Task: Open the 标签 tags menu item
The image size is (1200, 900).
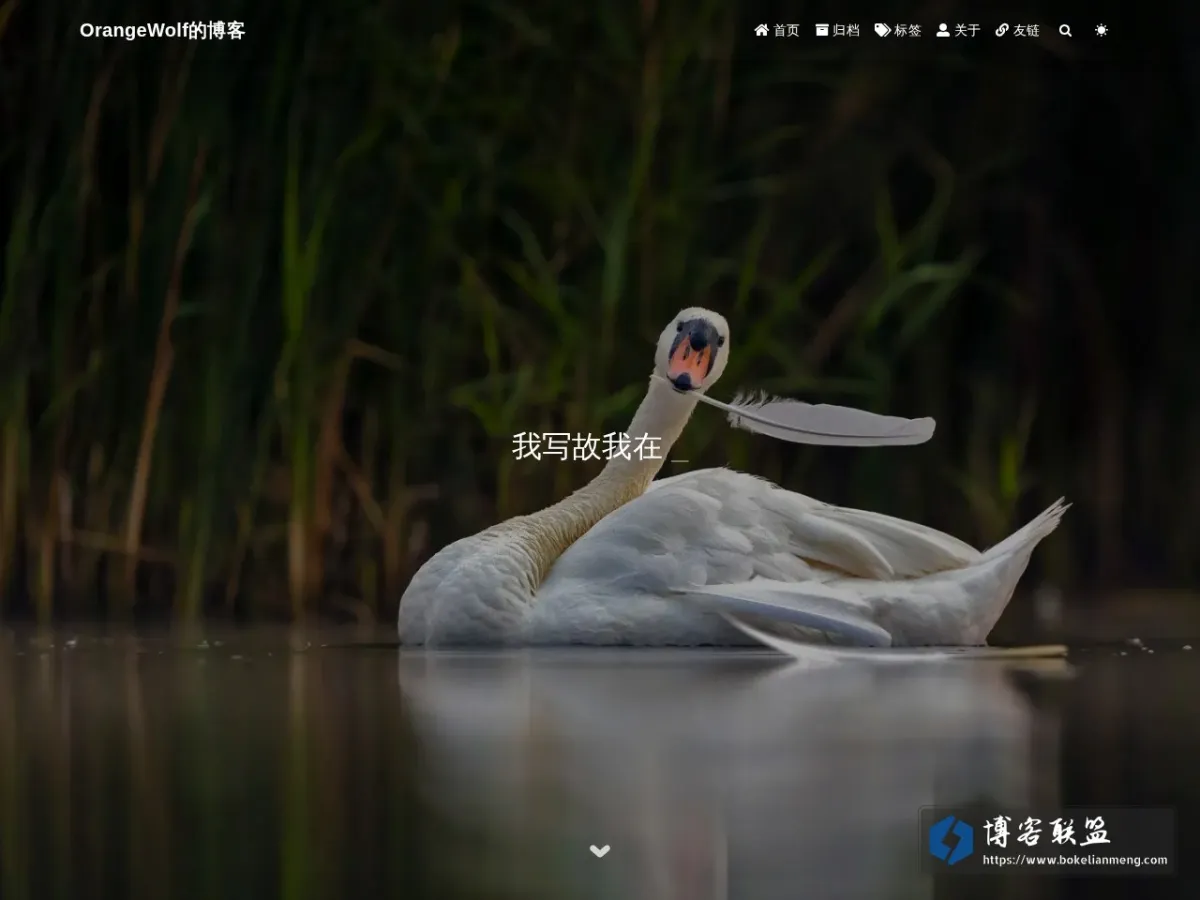Action: (x=898, y=30)
